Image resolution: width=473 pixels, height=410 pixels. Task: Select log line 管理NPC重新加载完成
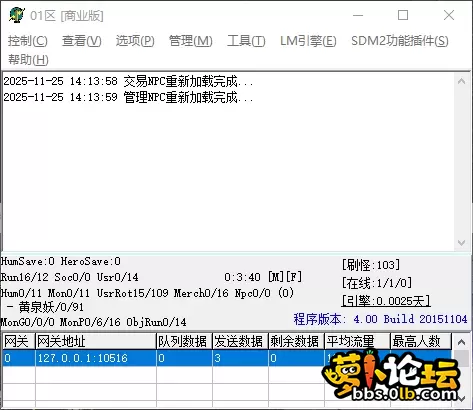pos(128,97)
